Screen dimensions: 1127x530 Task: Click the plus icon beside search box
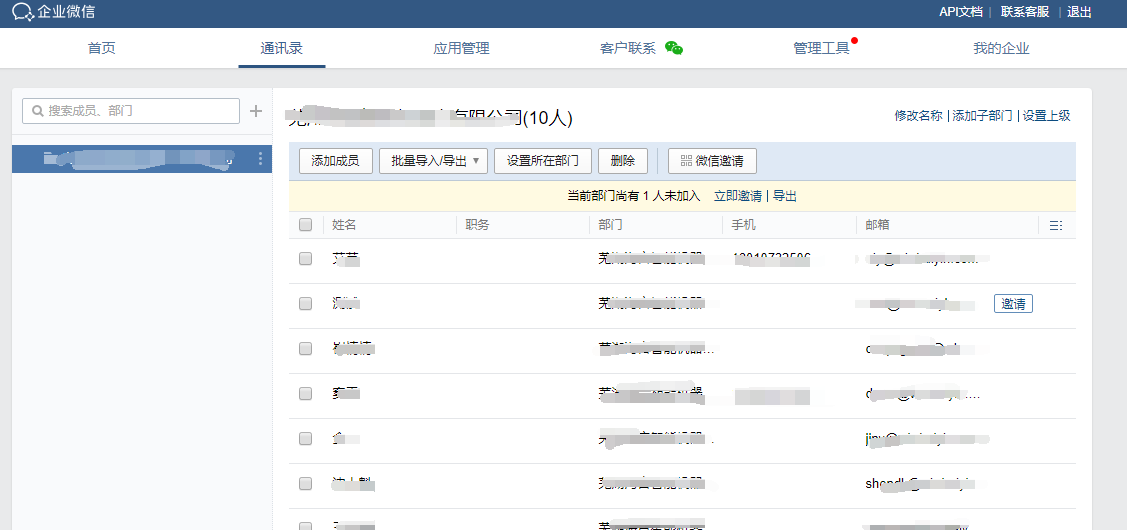click(256, 111)
